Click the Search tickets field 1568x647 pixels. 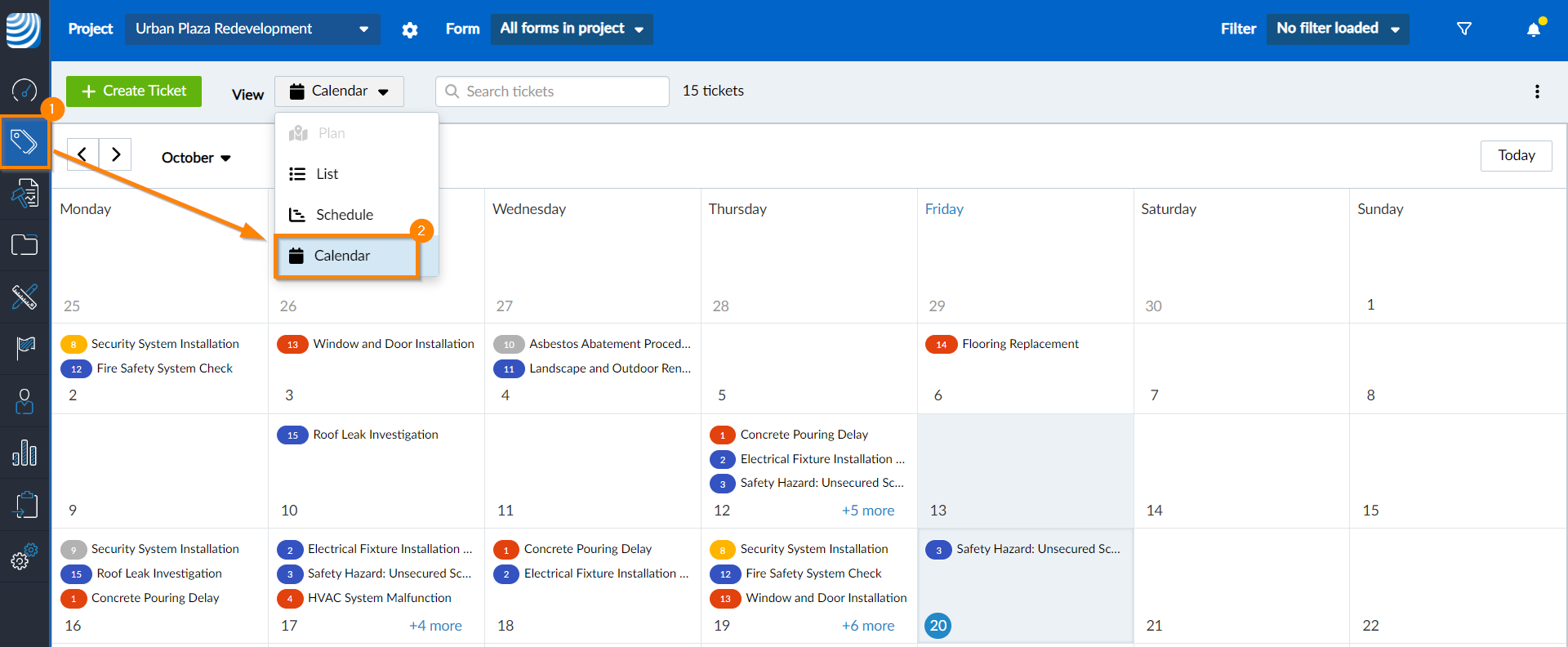[552, 91]
